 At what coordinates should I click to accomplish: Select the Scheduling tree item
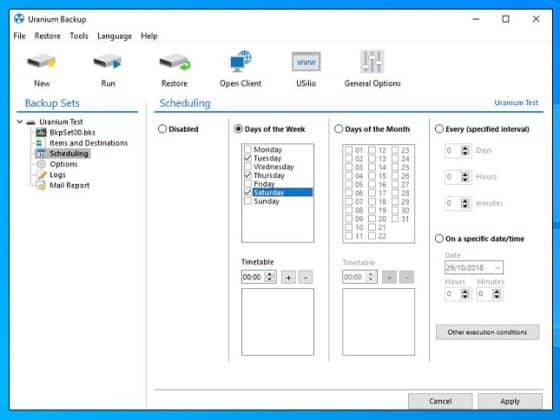coord(69,154)
